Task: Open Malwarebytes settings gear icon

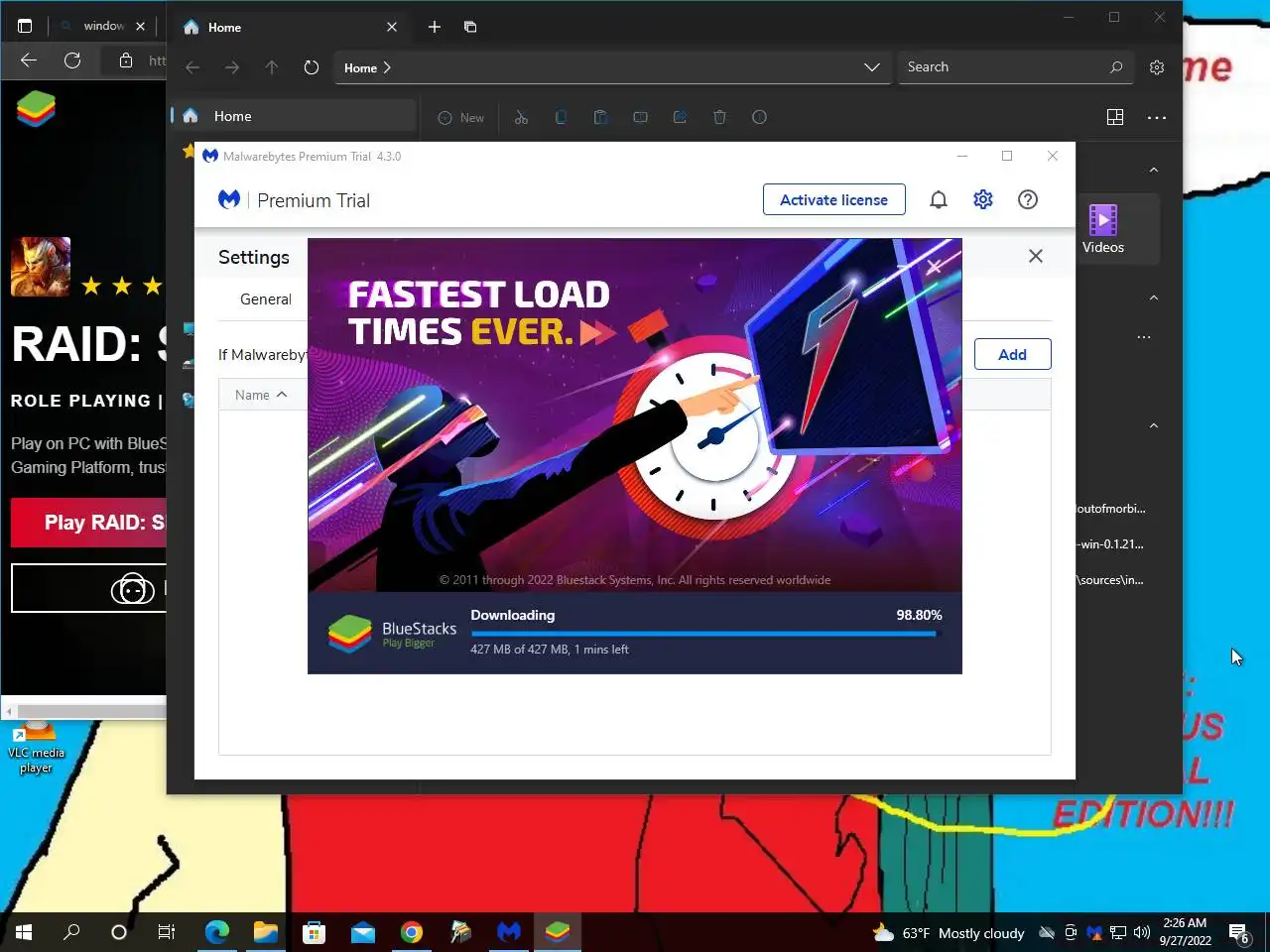Action: [982, 199]
